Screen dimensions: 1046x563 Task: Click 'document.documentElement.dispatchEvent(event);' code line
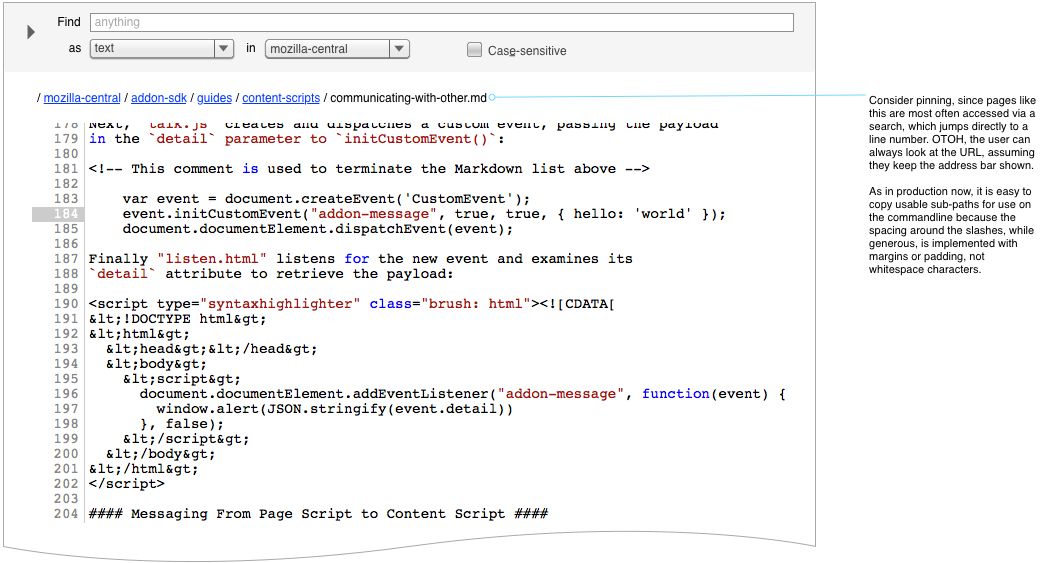318,229
